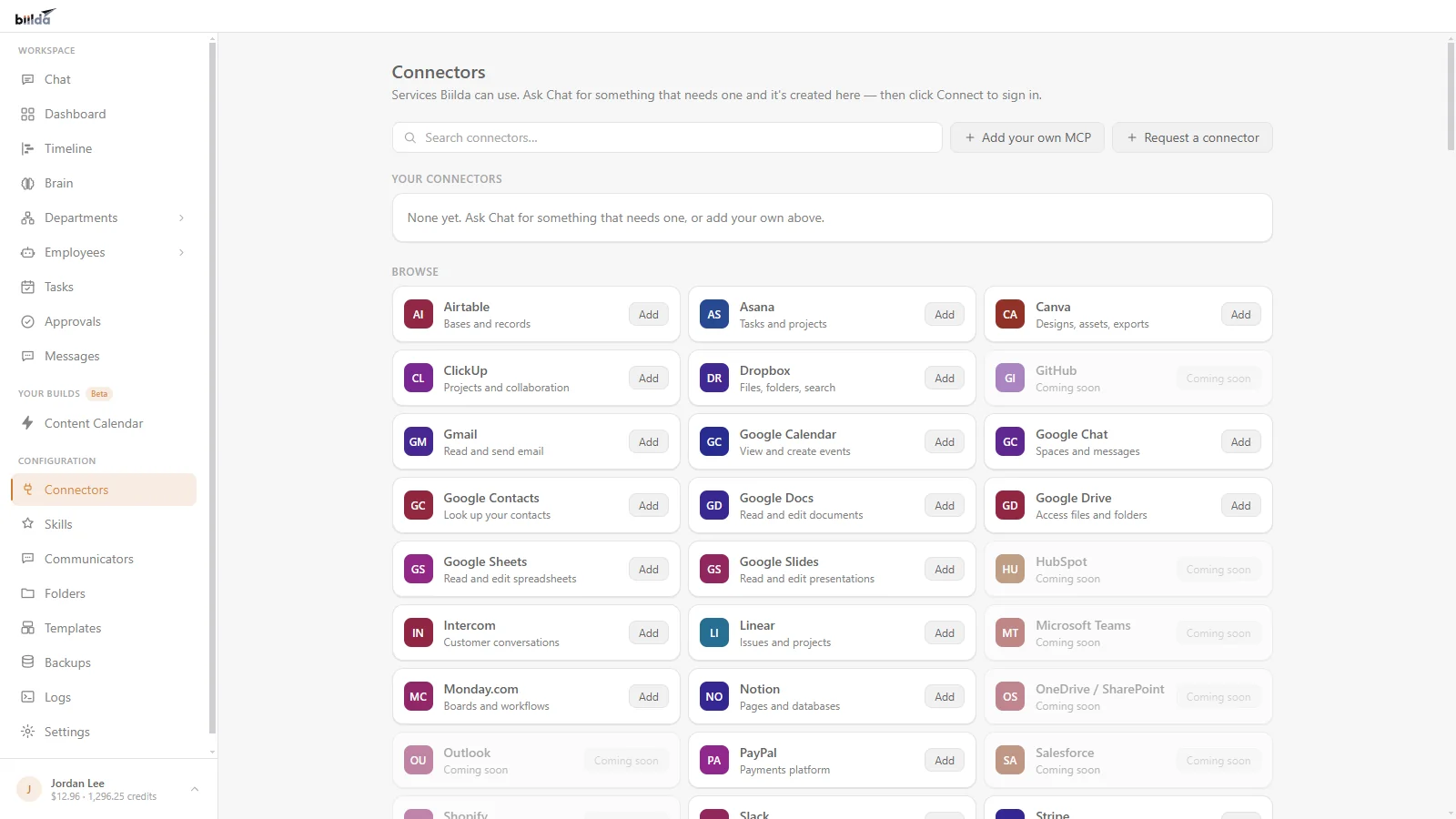Click the Jordan Lee avatar
The height and width of the screenshot is (819, 1456).
point(29,789)
